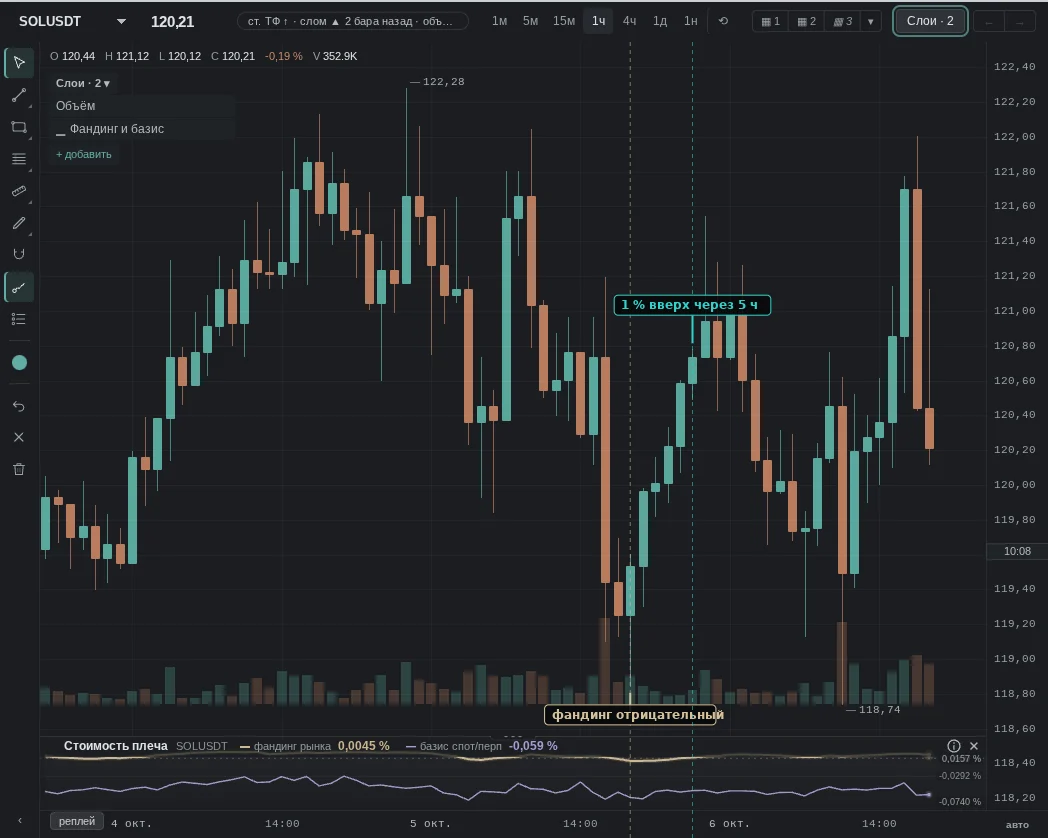Select the trend line drawing tool
Viewport: 1048px width, 838px height.
(19, 96)
